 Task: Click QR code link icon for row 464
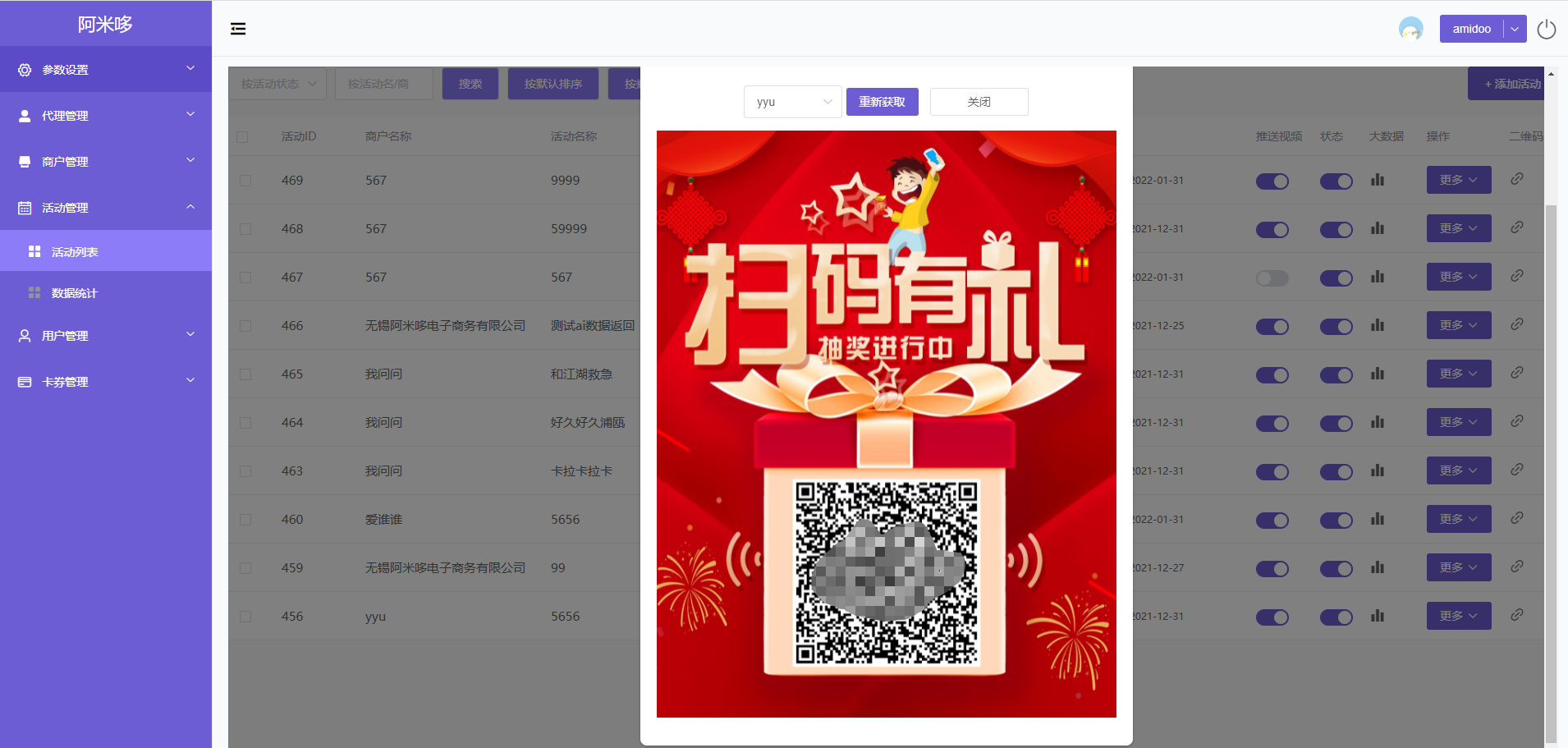tap(1517, 421)
